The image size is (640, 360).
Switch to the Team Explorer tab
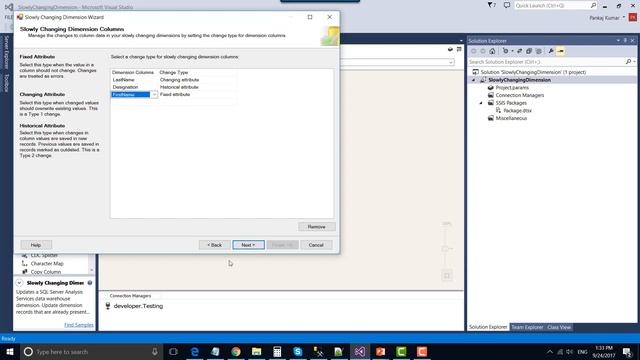point(527,327)
